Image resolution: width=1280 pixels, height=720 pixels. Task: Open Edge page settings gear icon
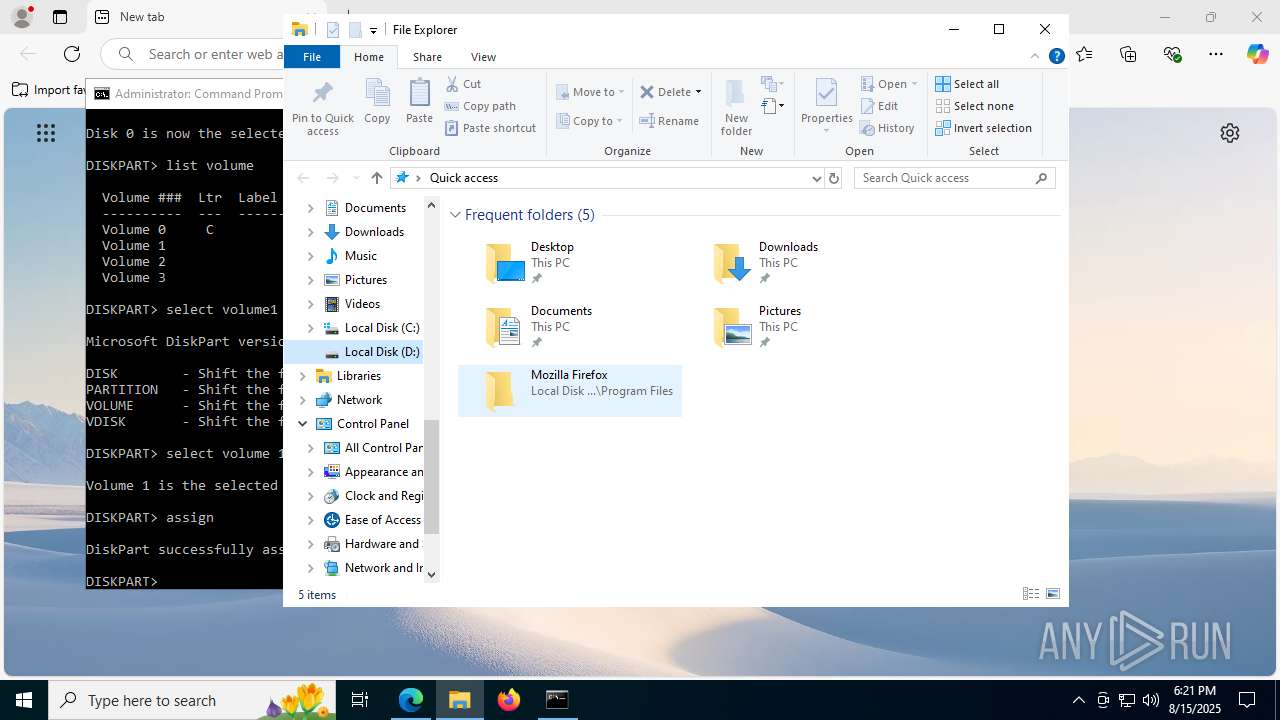click(1230, 133)
